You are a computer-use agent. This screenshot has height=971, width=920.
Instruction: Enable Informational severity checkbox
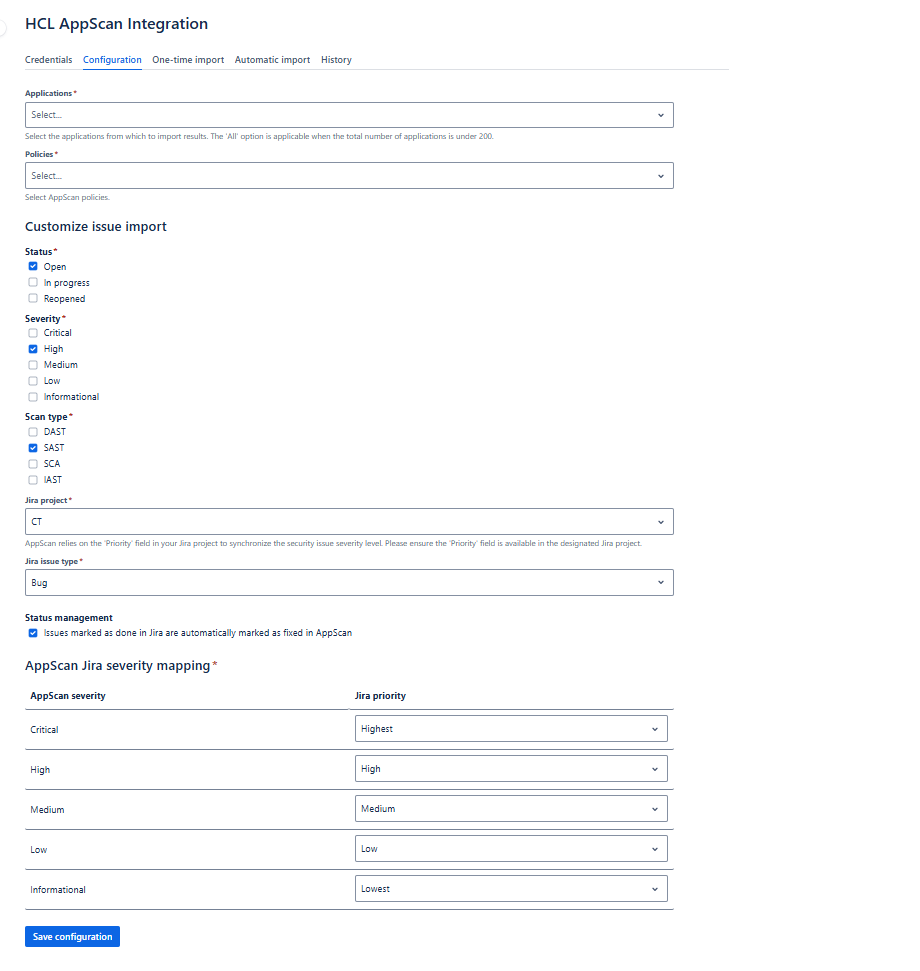(33, 397)
